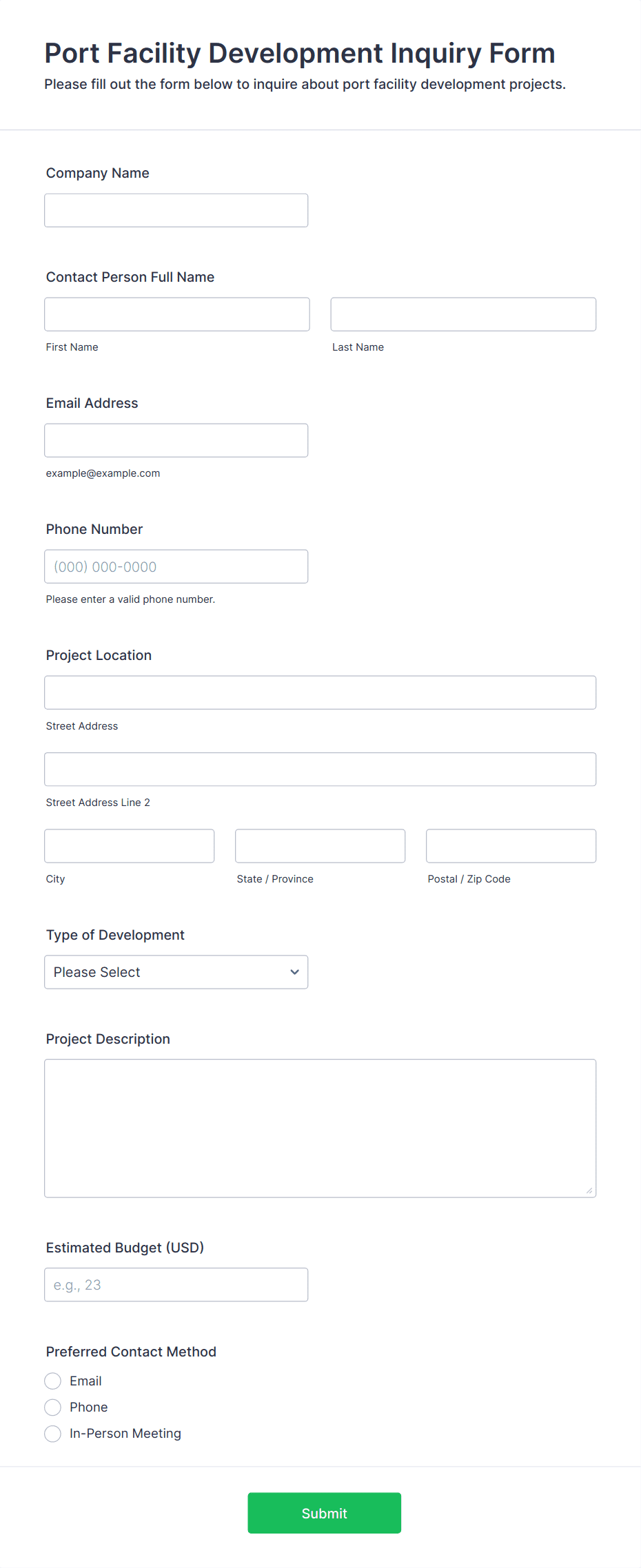Focus the First Name text box

pyautogui.click(x=177, y=314)
